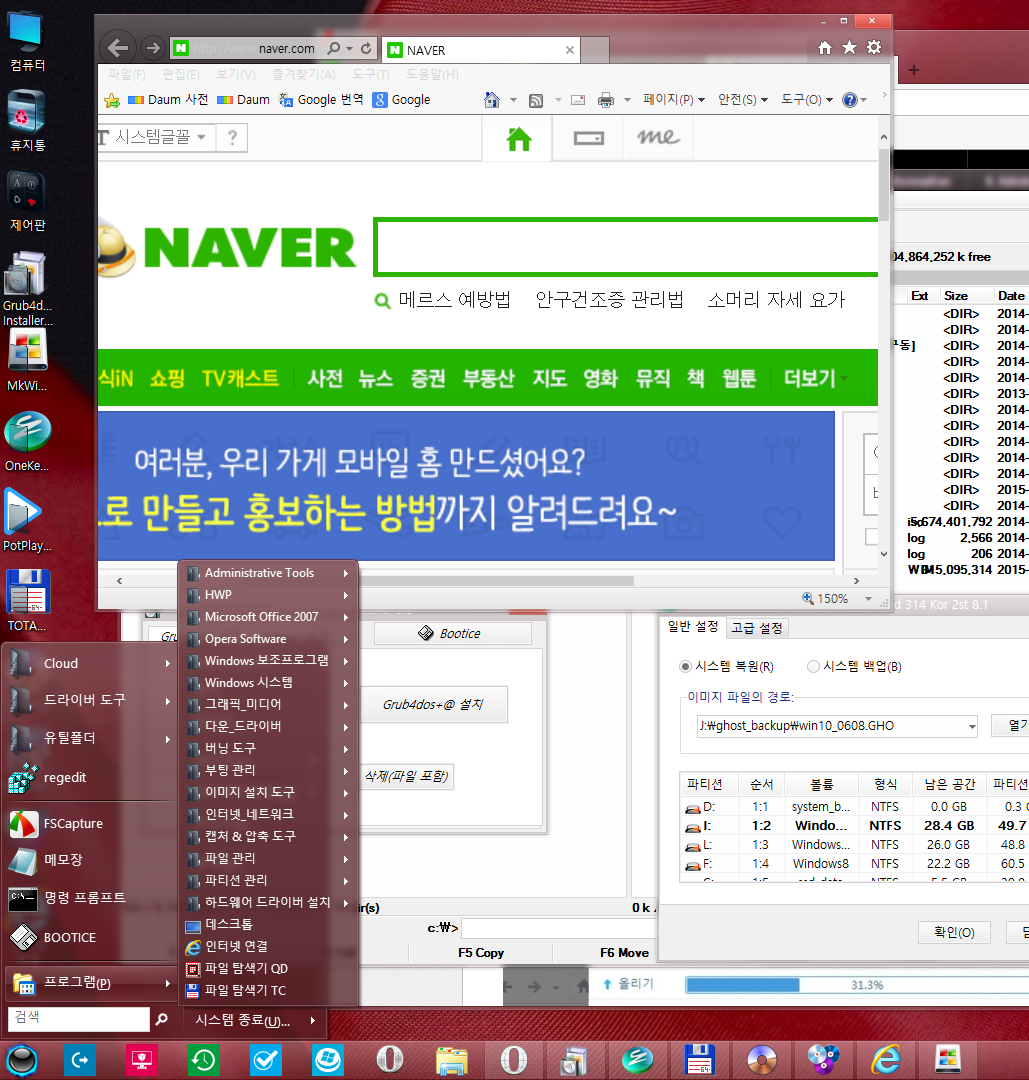
Task: Click the browser vertical scrollbar
Action: (884, 185)
